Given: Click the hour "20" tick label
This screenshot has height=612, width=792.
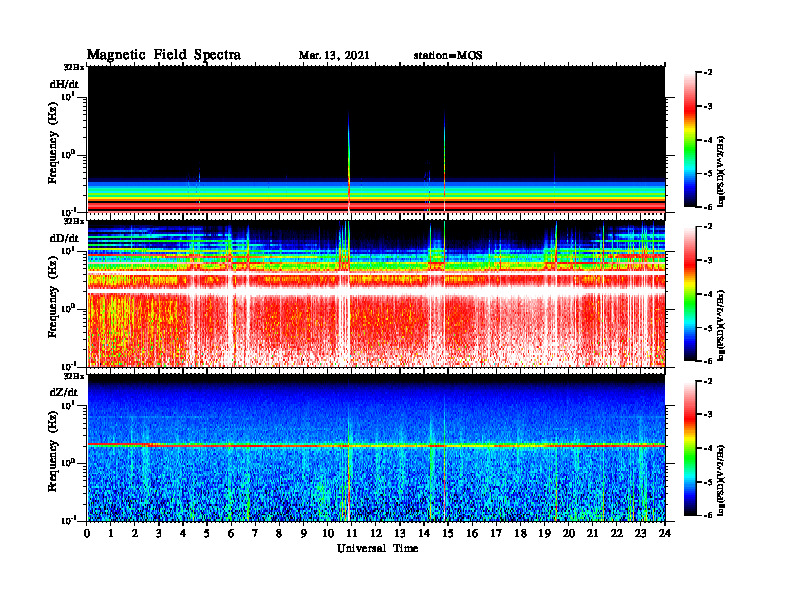Looking at the screenshot, I should [568, 534].
